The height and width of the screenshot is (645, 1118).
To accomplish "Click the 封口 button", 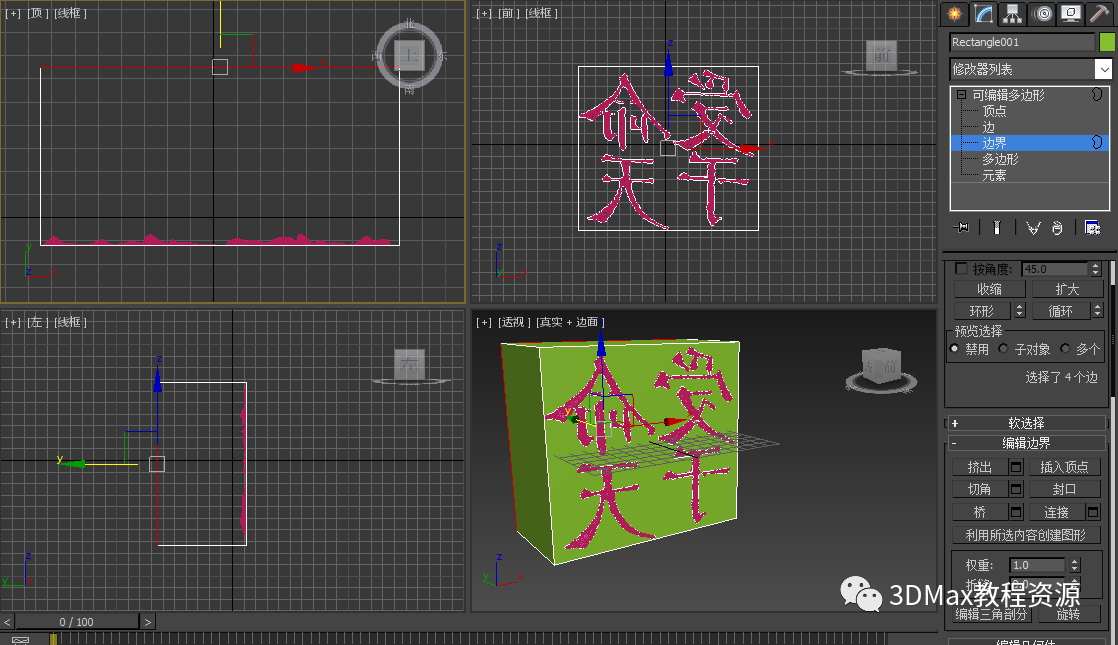I will click(x=1065, y=490).
